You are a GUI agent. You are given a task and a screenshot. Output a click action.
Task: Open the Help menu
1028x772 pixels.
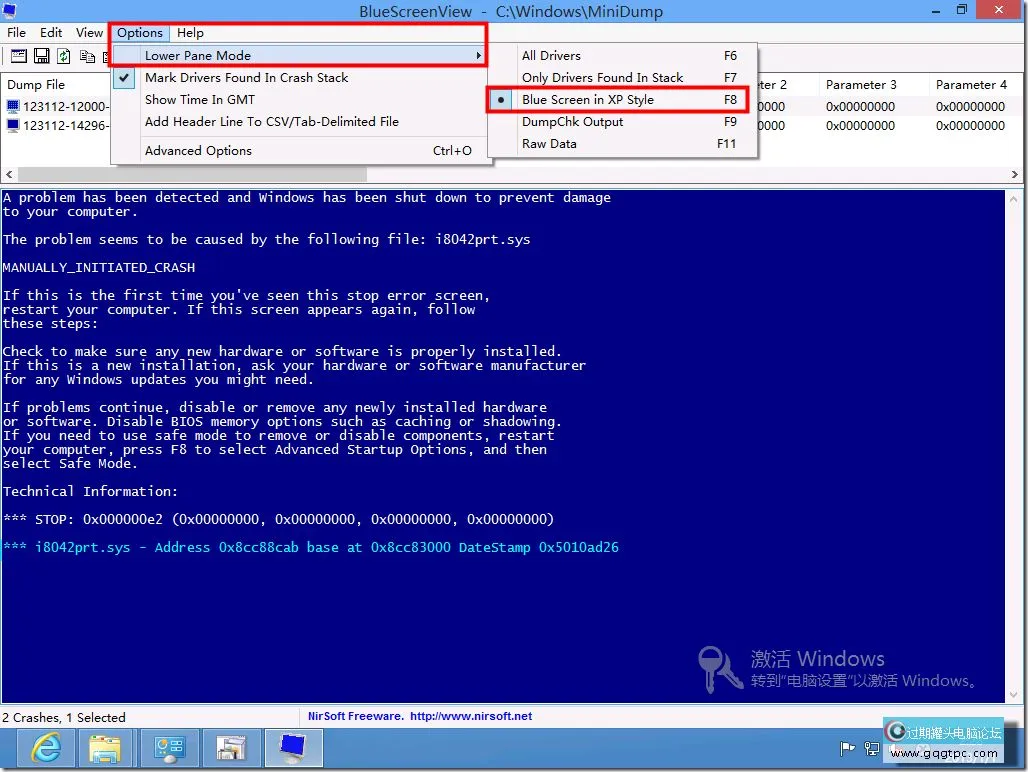[x=190, y=33]
